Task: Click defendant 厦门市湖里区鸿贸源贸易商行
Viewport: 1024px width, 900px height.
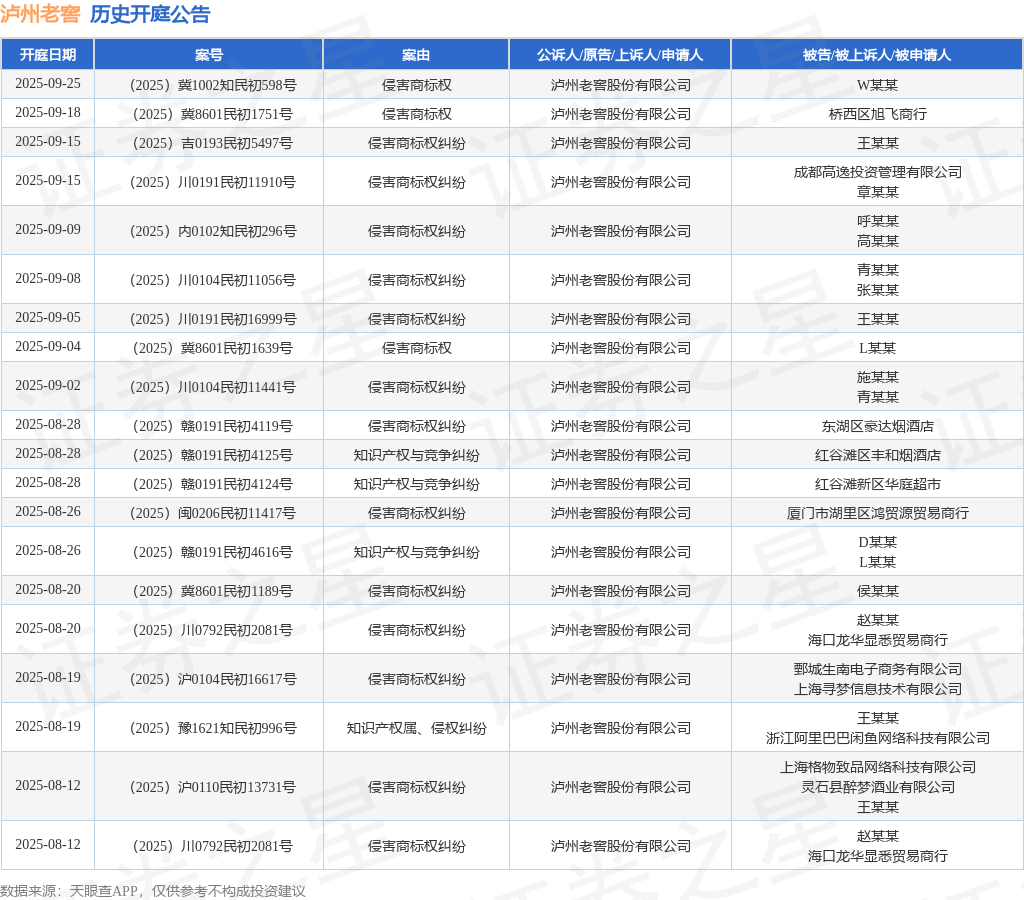Action: tap(877, 513)
